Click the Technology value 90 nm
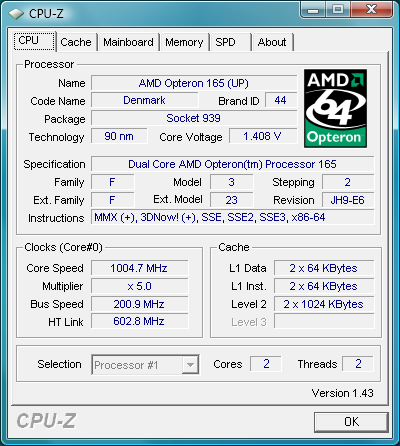400x446 pixels. [119, 136]
